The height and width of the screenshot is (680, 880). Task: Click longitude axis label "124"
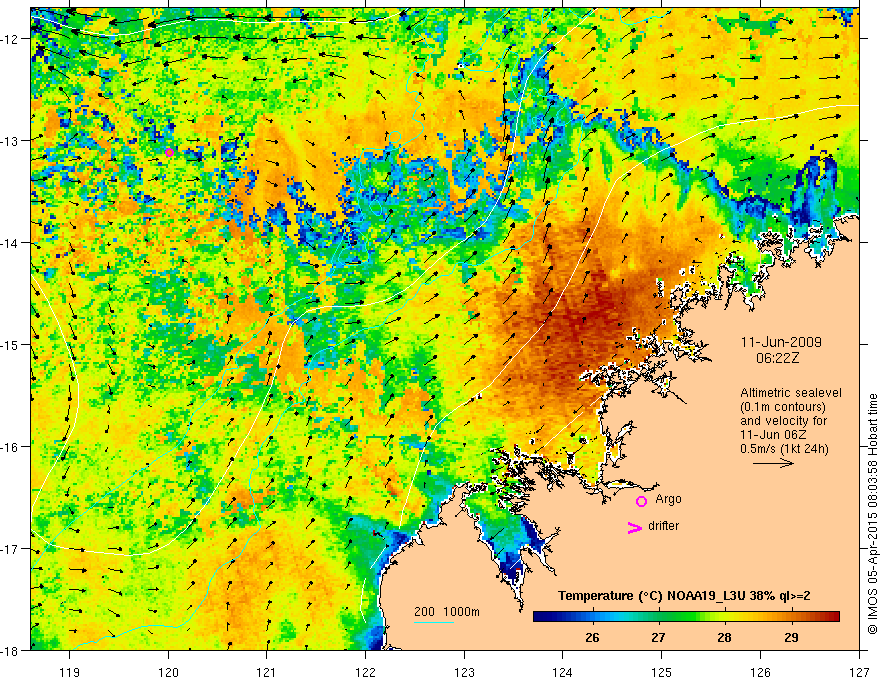[563, 672]
